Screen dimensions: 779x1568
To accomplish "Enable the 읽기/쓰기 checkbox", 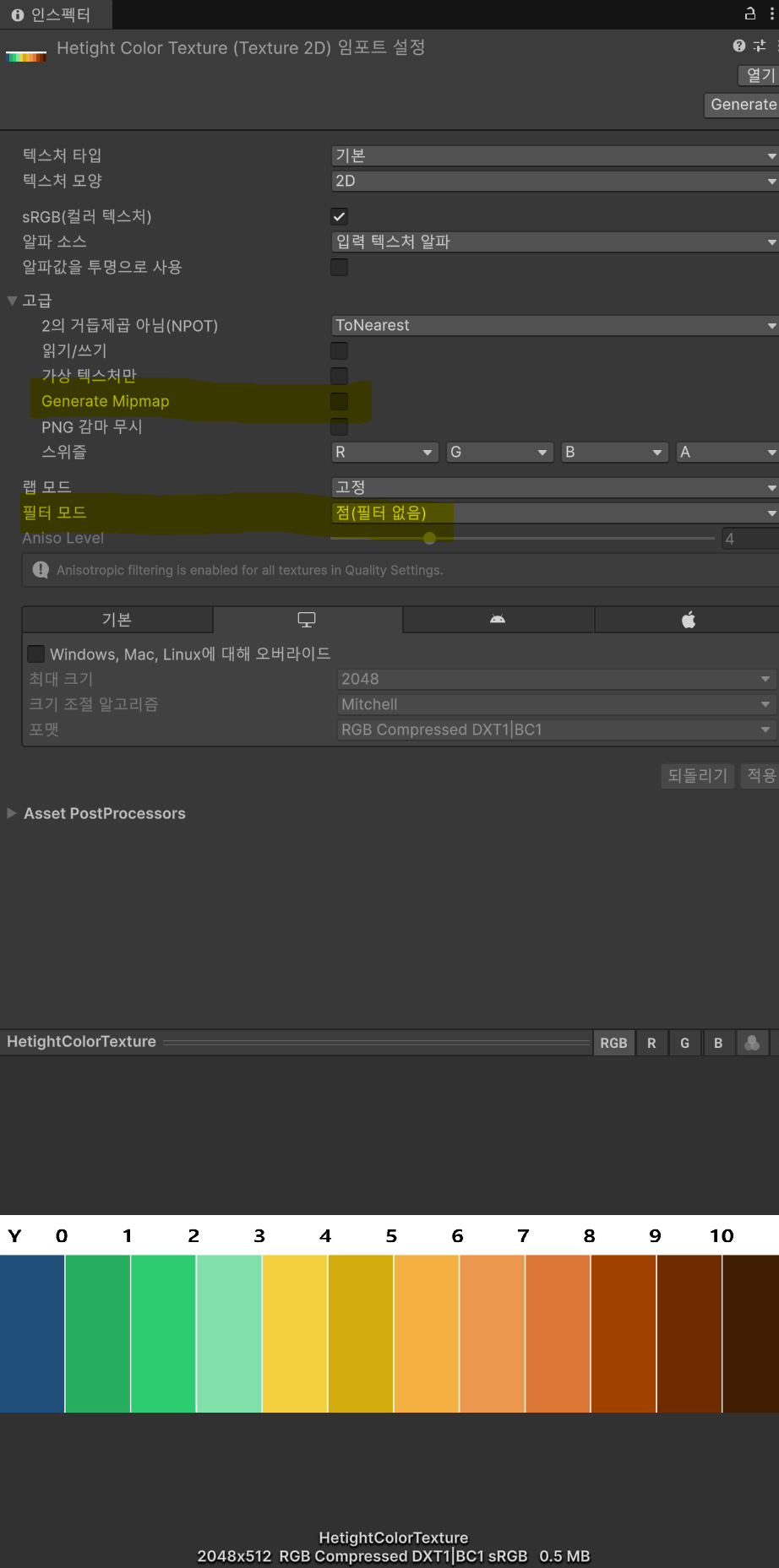I will [339, 350].
